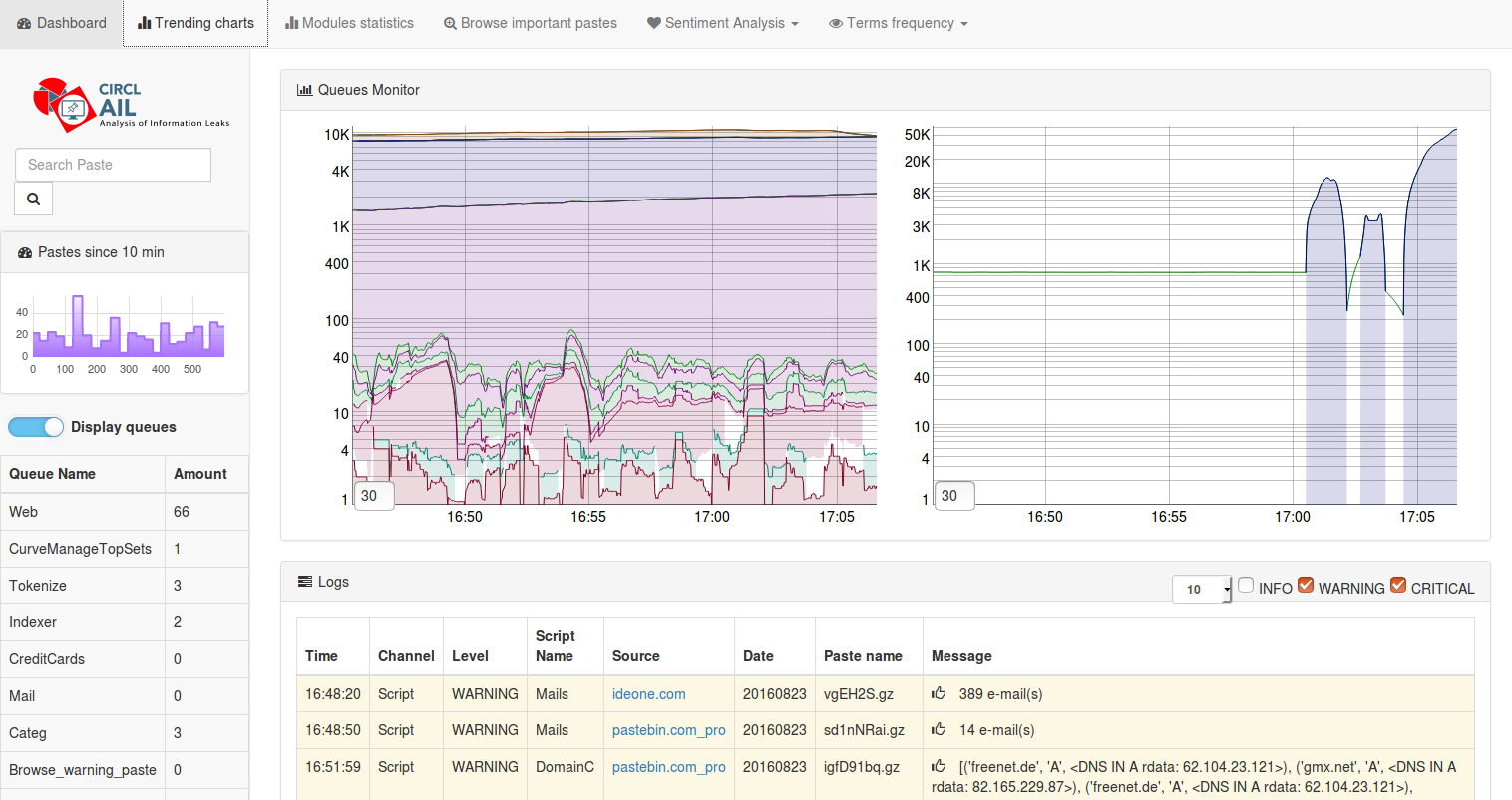Click thumbs-up icon in sd1nNRai.gz row
The width and height of the screenshot is (1512, 800).
pyautogui.click(x=939, y=729)
